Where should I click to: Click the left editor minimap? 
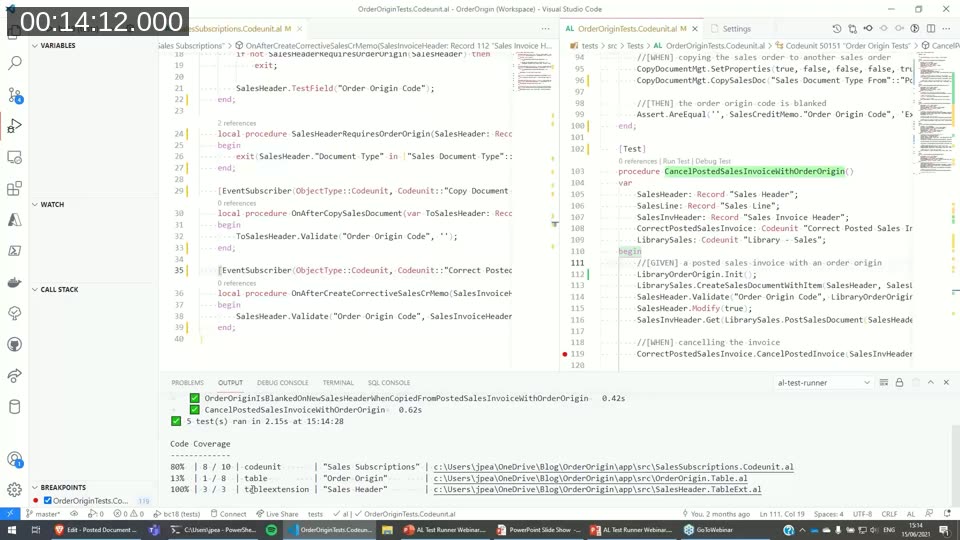(534, 71)
